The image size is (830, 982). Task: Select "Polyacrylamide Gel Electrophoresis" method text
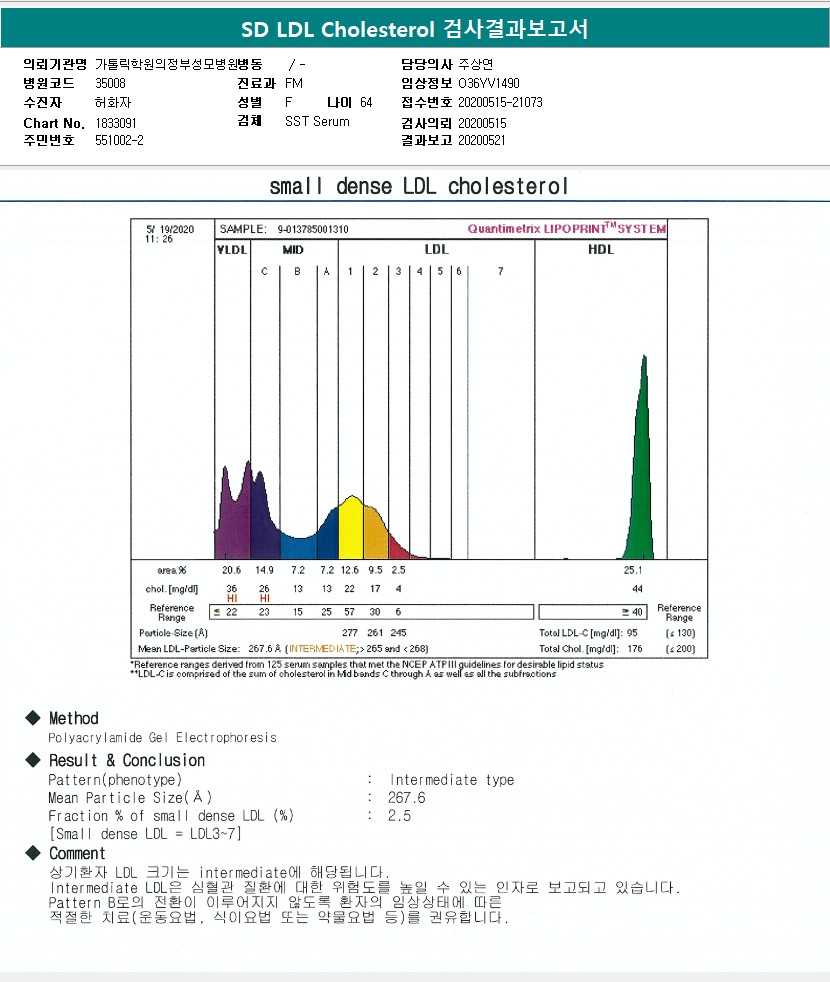click(x=162, y=738)
